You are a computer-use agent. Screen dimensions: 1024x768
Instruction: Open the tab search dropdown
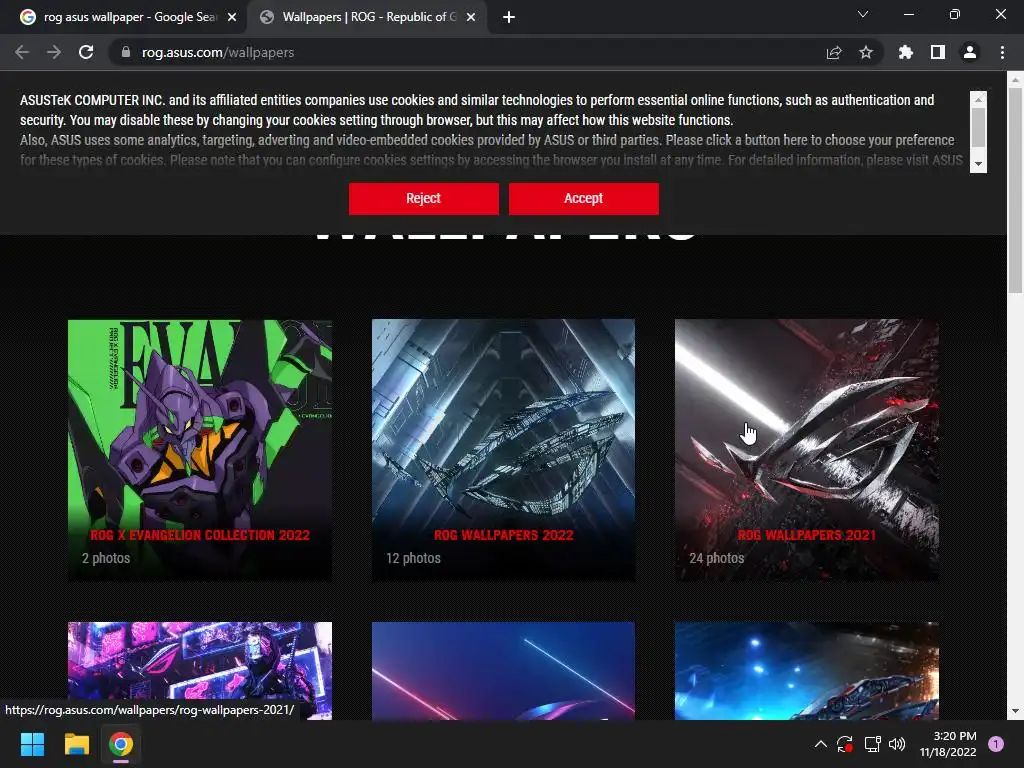863,14
